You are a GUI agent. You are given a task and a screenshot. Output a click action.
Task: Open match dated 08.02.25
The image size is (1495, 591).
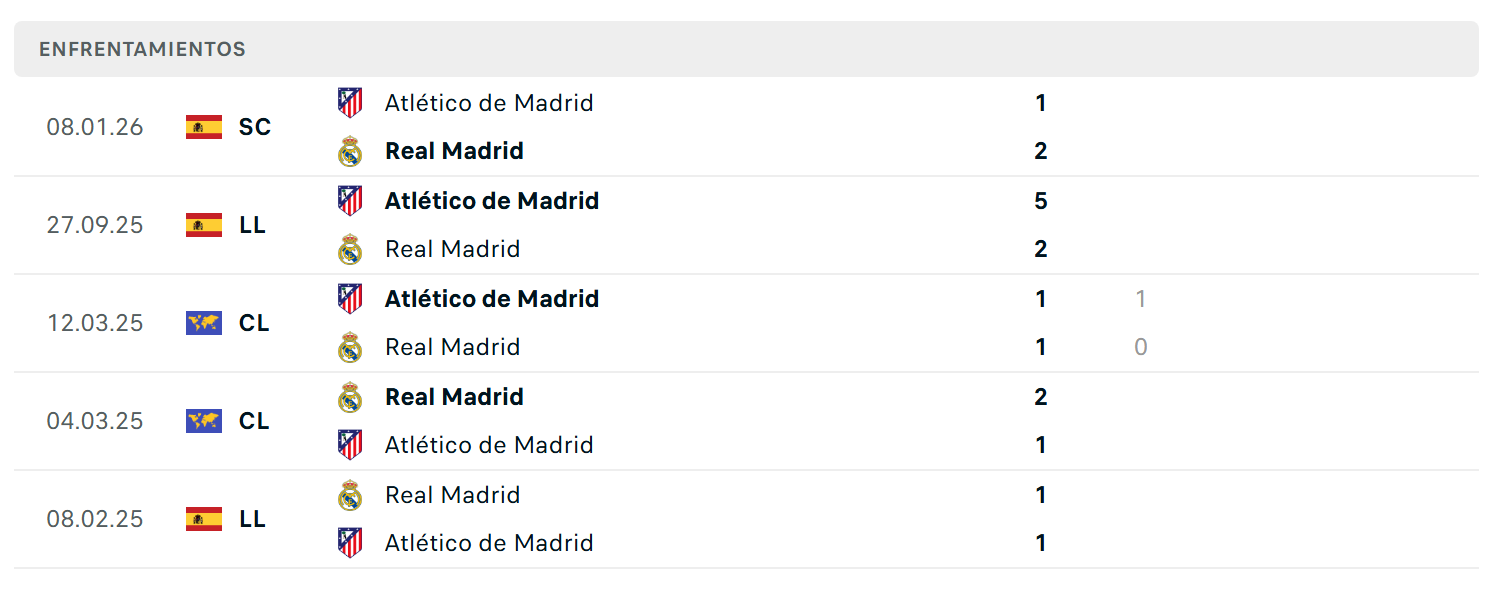(x=746, y=519)
